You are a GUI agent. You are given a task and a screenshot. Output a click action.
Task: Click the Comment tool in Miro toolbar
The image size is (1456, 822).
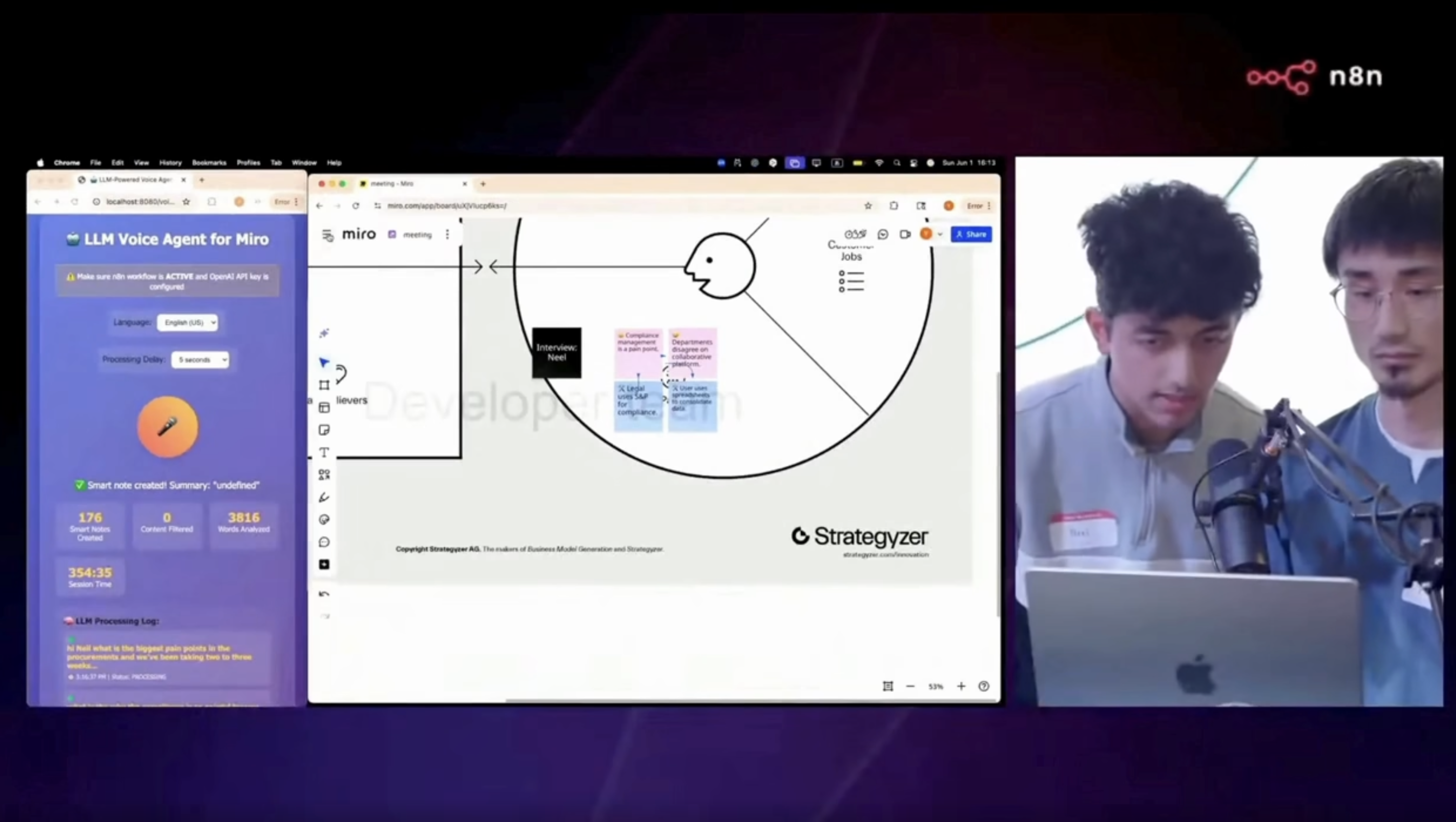(x=324, y=542)
